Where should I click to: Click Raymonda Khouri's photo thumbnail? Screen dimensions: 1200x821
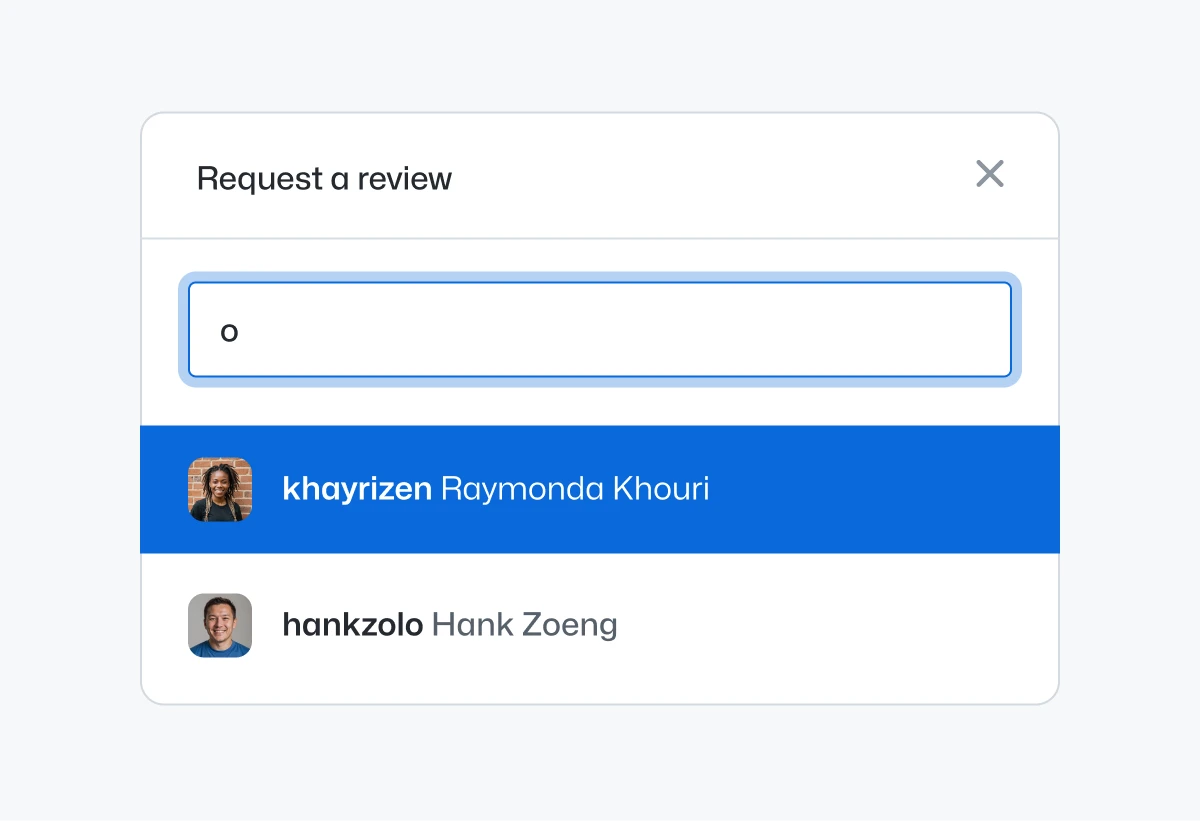tap(220, 489)
